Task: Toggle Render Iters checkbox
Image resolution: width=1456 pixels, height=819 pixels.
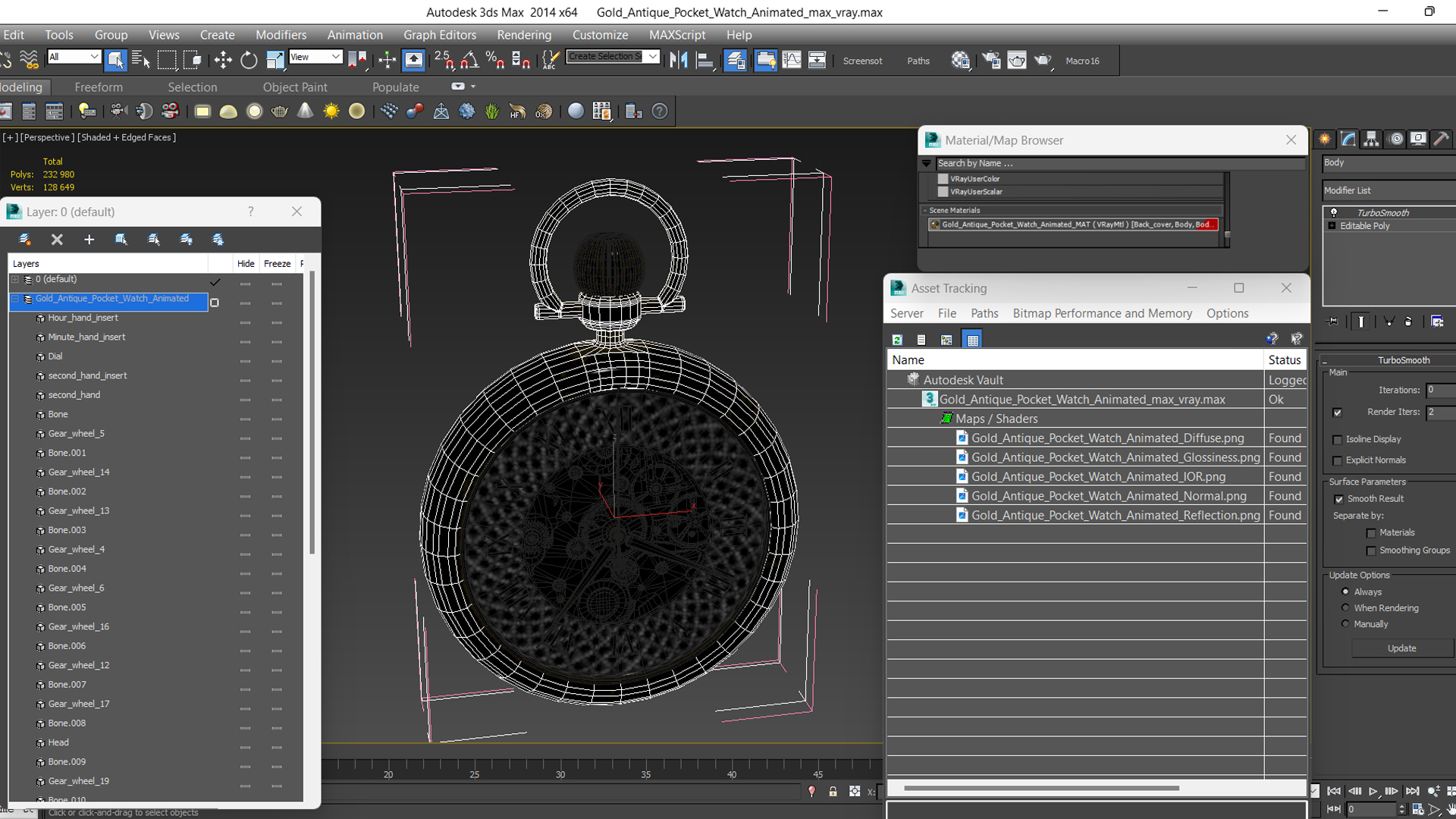Action: [1338, 413]
